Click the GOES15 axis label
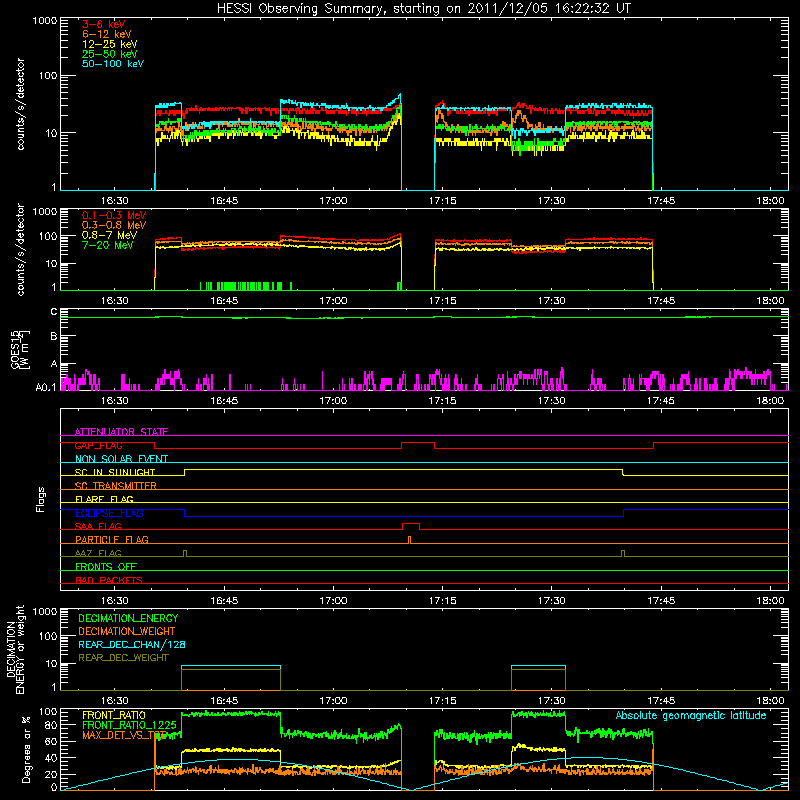Image resolution: width=800 pixels, height=800 pixels. (x=20, y=350)
